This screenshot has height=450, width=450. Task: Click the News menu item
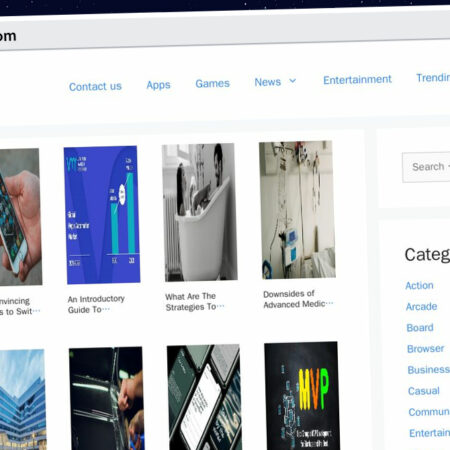(x=268, y=82)
